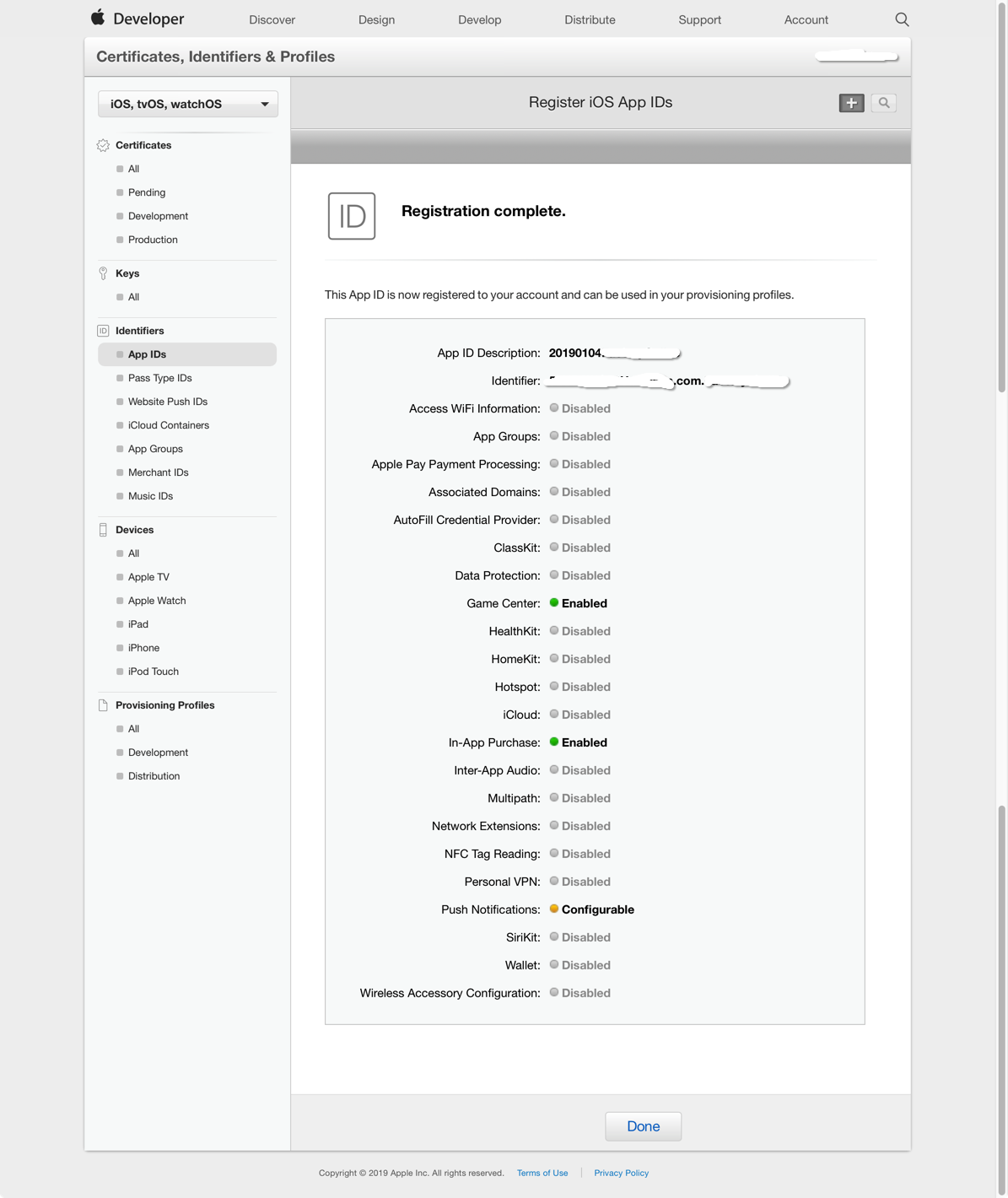This screenshot has width=1008, height=1198.
Task: Select Production certificates
Action: pyautogui.click(x=153, y=240)
